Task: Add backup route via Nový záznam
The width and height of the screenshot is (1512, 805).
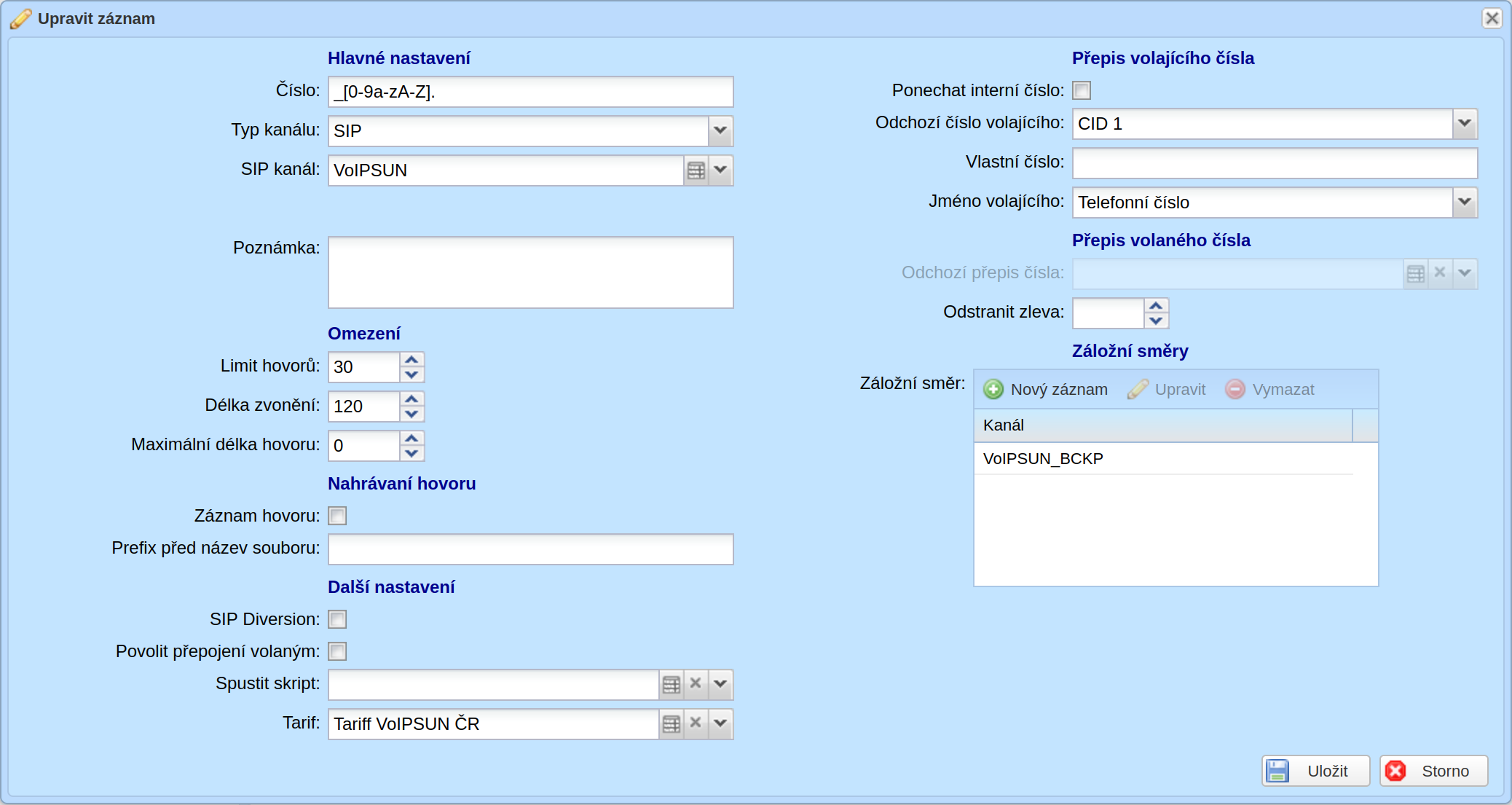Action: 1045,390
